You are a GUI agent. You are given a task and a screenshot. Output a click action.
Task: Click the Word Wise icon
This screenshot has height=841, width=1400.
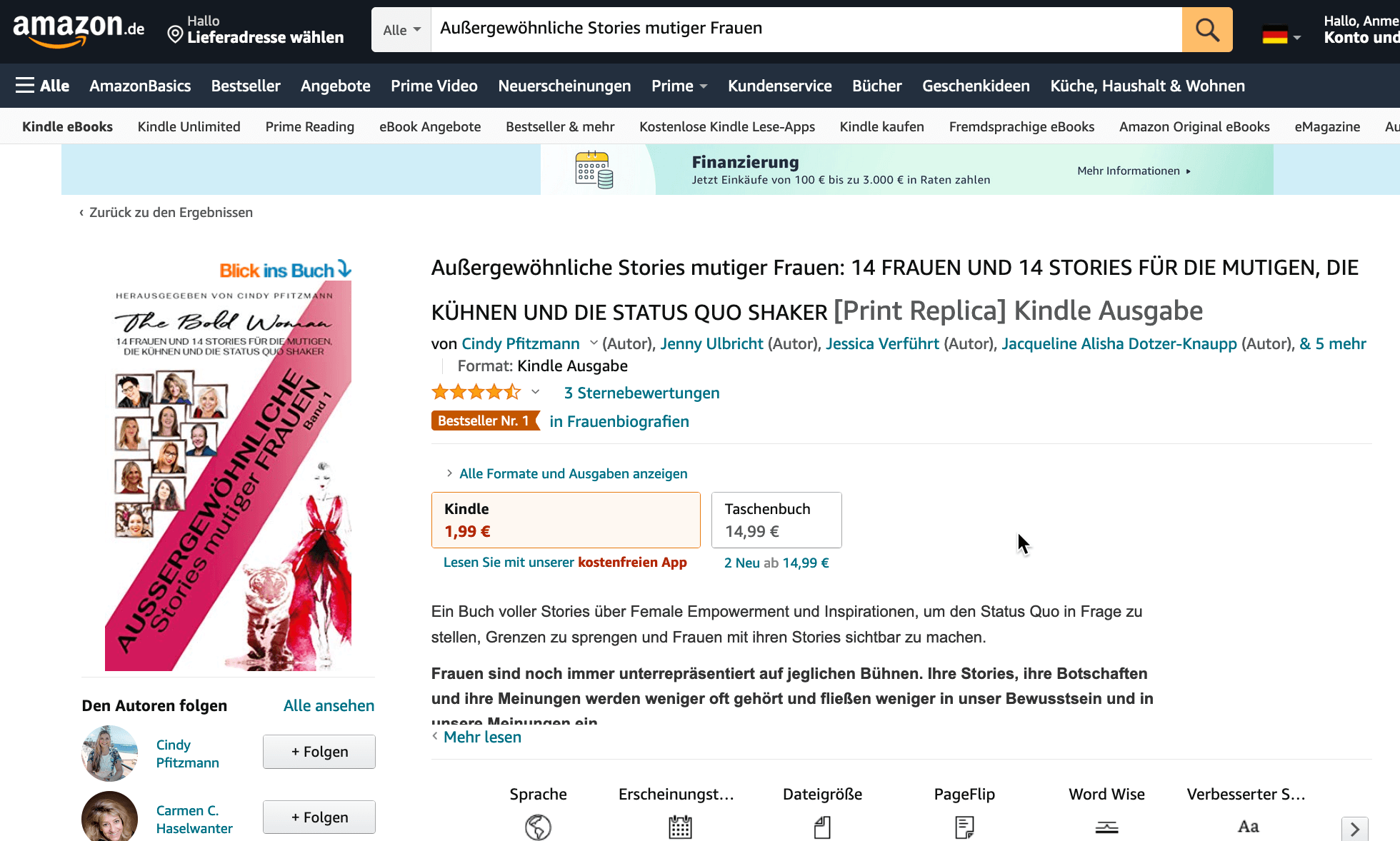pos(1106,827)
